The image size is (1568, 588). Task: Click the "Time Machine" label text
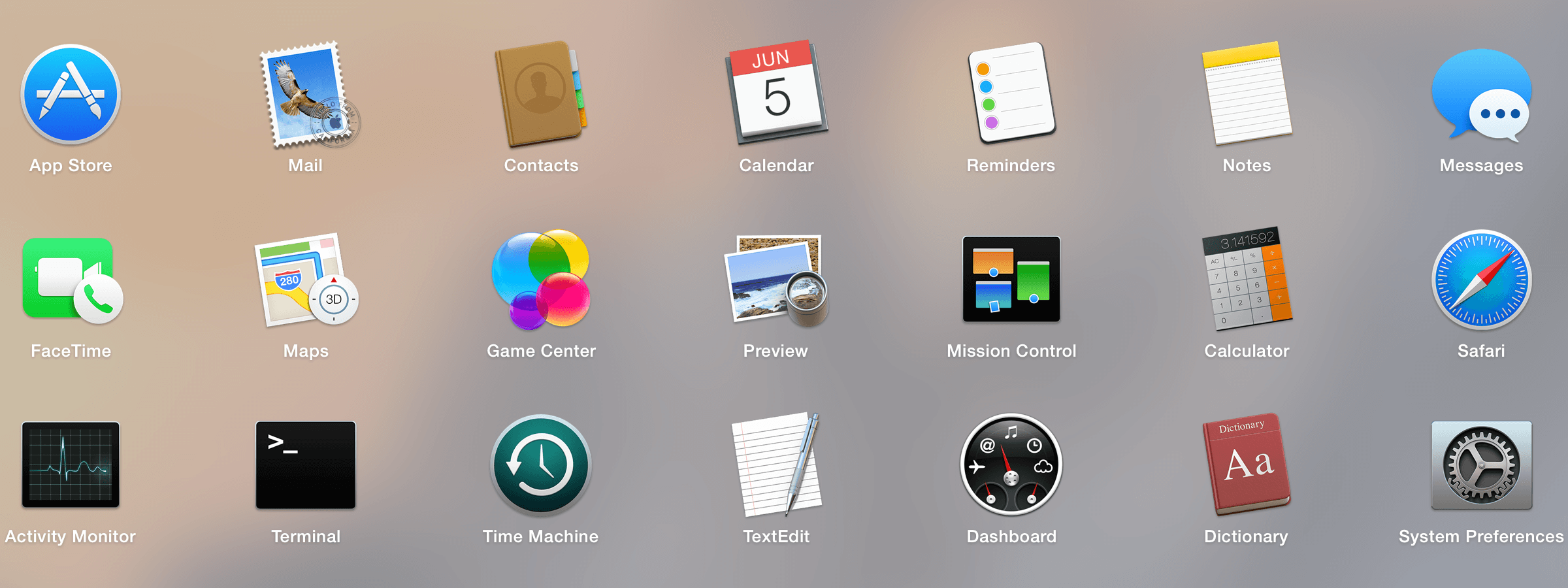pos(541,536)
